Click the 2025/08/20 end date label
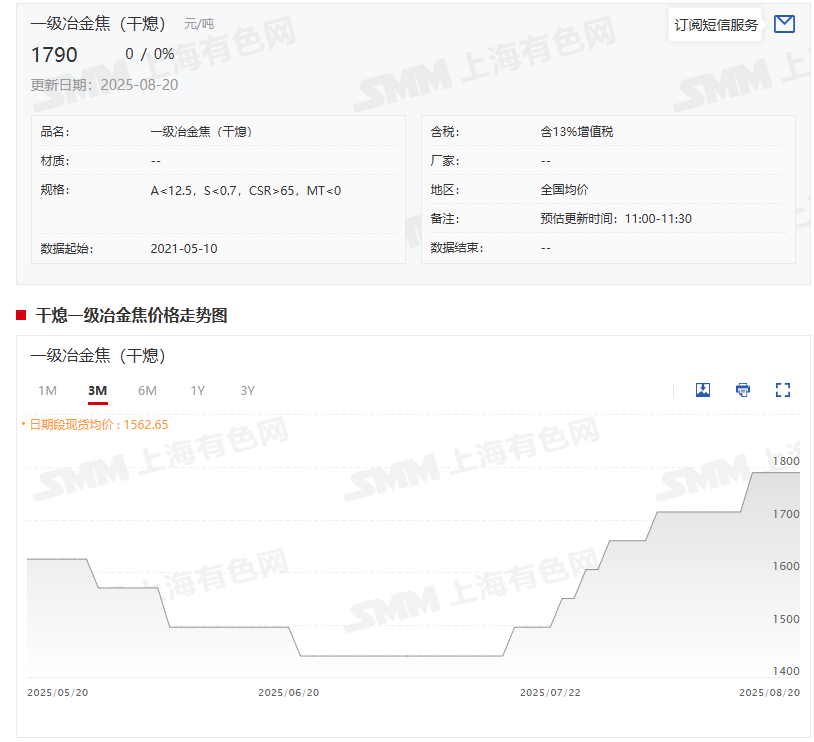This screenshot has width=814, height=742. pos(769,692)
